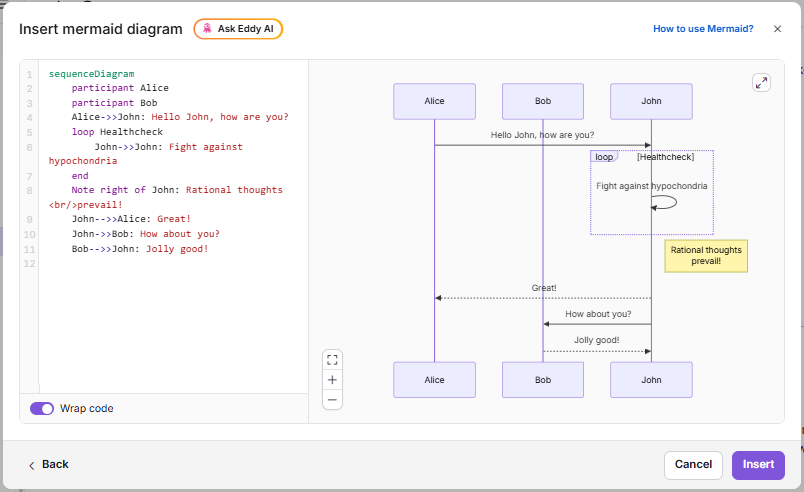Click the 'John->>Bob: How about you?' code line

pos(146,234)
